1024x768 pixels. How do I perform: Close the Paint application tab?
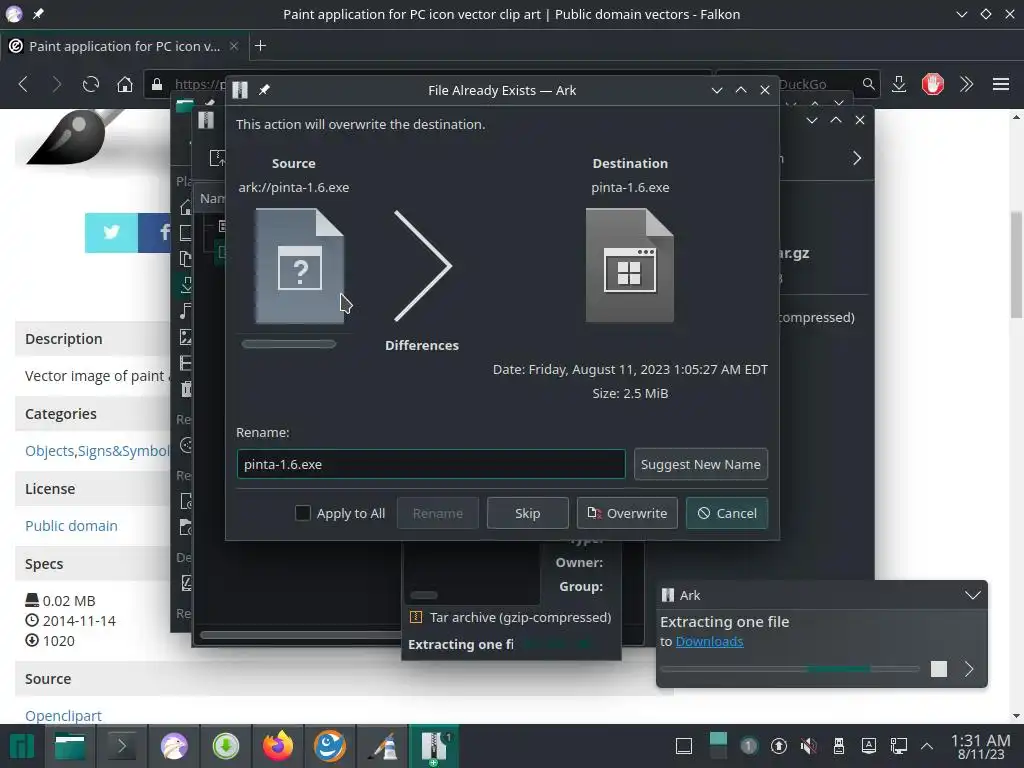[234, 46]
